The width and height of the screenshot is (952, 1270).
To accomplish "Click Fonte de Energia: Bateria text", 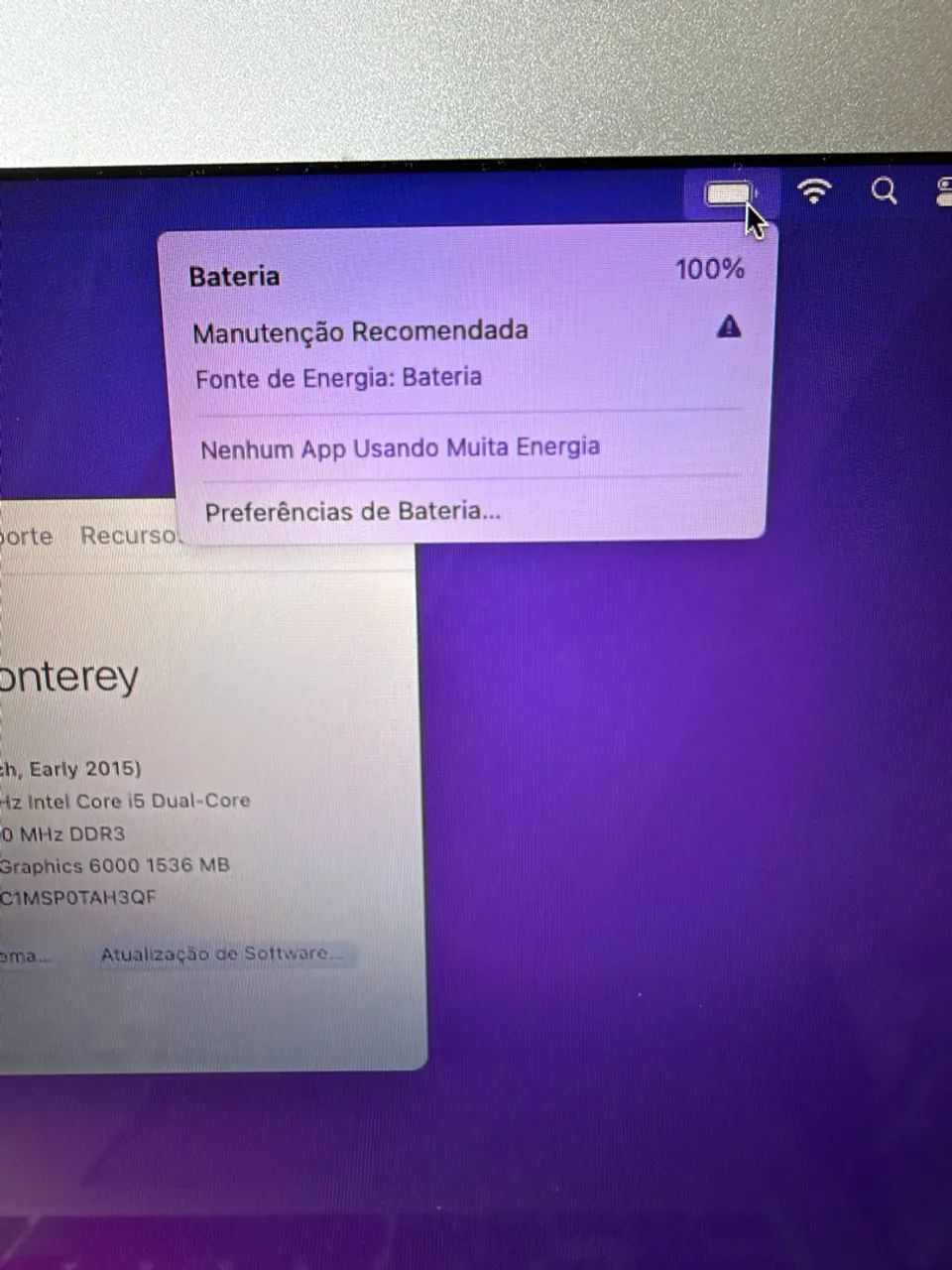I will 338,378.
